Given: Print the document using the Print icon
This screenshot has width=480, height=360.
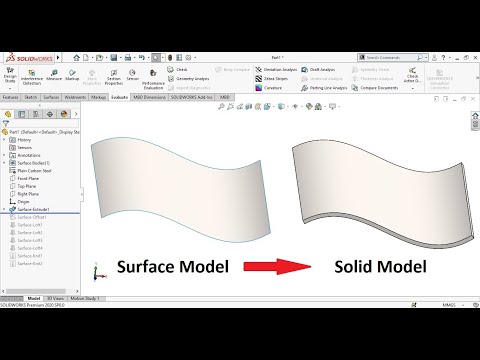Looking at the screenshot, I should coord(128,58).
